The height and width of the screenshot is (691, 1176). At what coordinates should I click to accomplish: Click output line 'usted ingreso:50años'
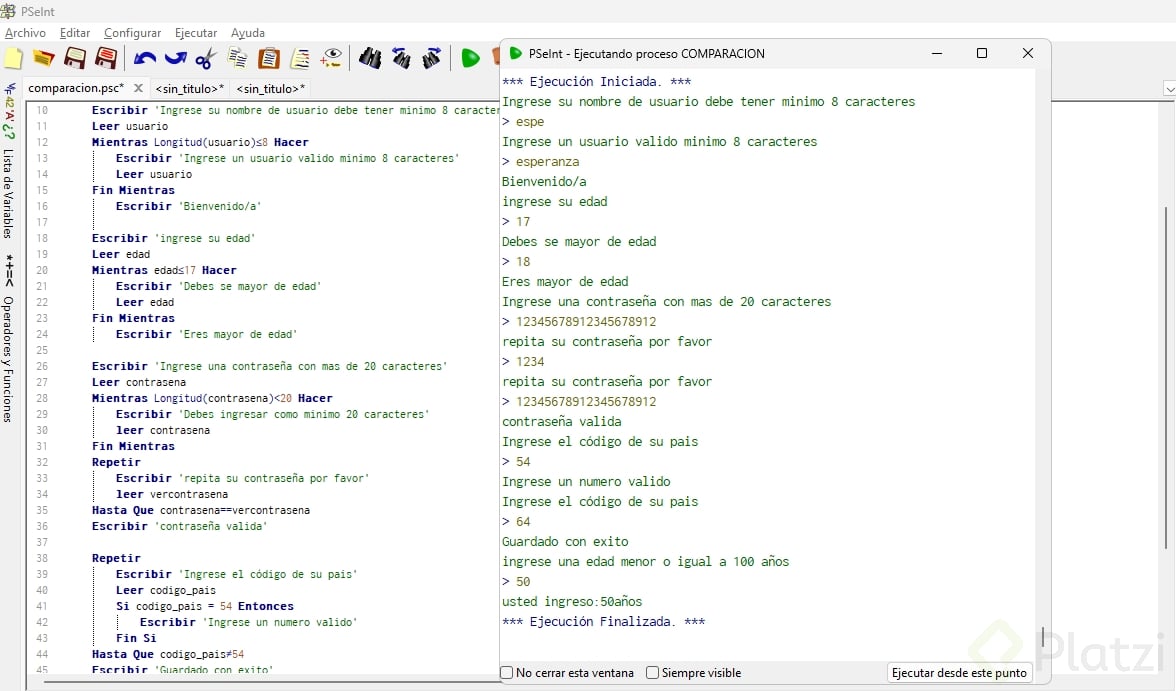(572, 602)
